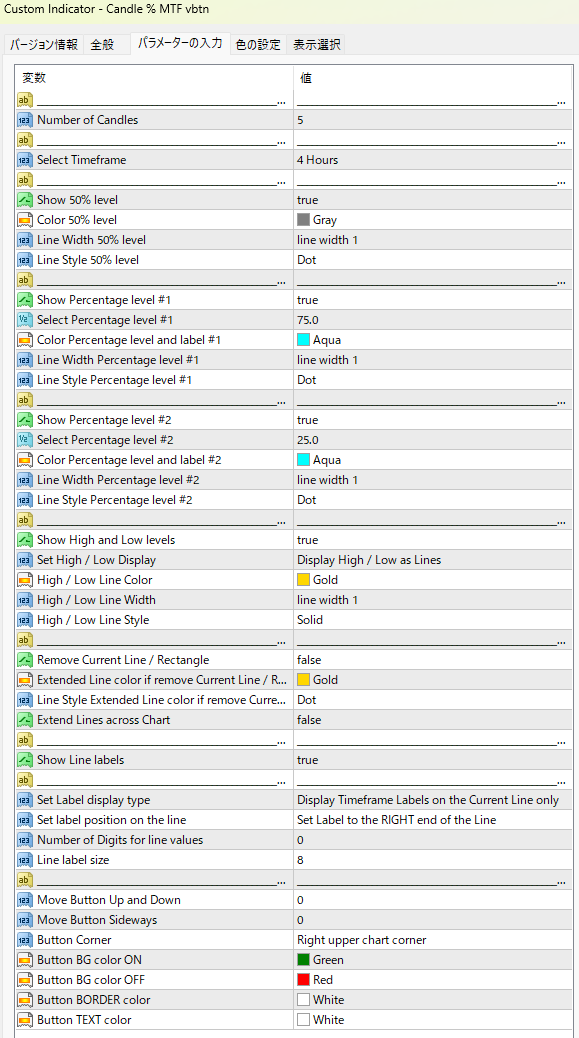
Task: Switch to the 色の設定 tab
Action: (x=258, y=44)
